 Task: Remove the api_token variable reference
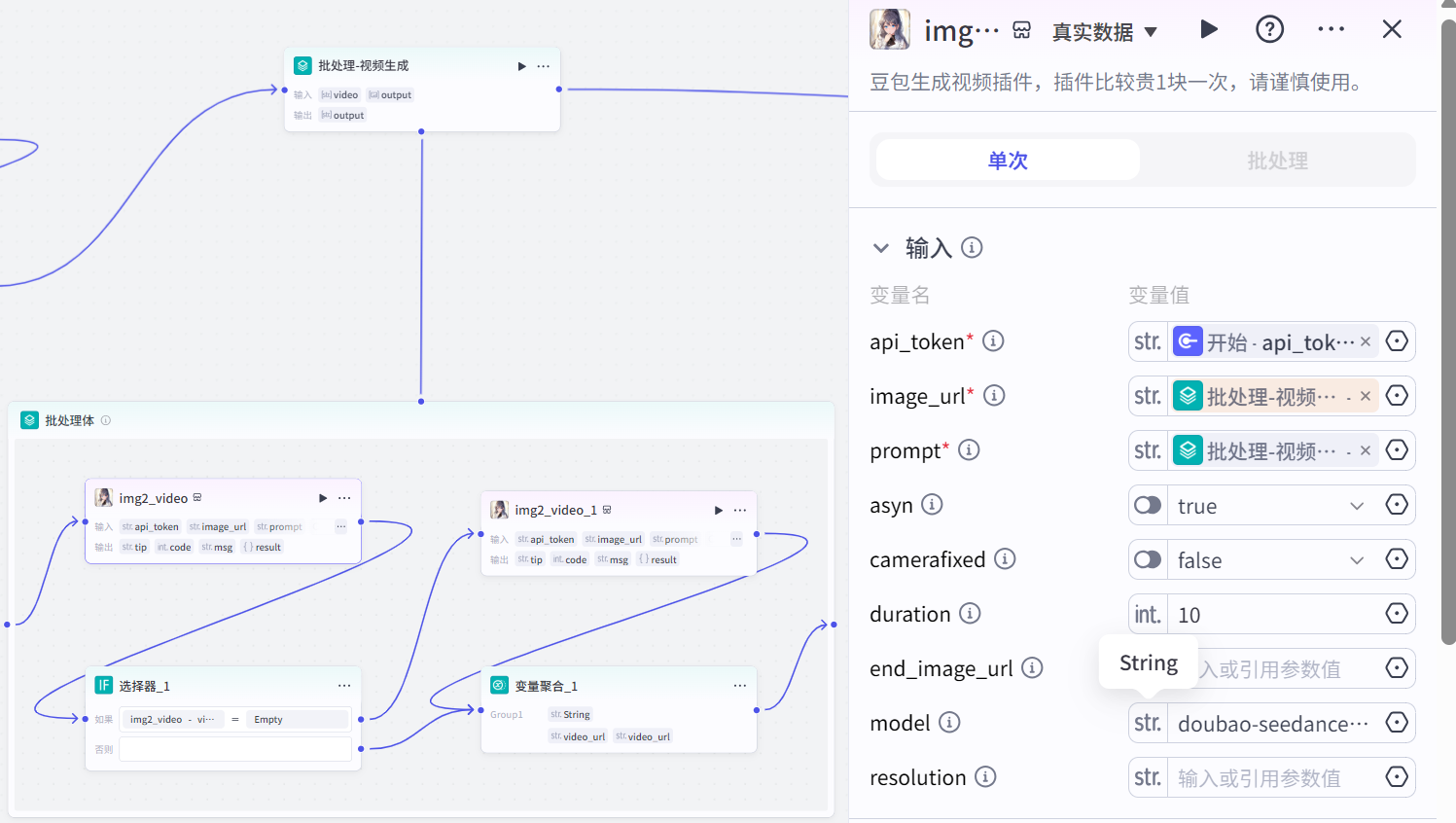[1366, 341]
